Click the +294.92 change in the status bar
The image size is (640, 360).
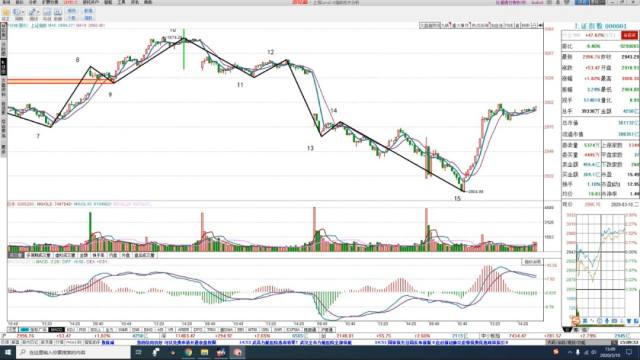click(x=223, y=336)
